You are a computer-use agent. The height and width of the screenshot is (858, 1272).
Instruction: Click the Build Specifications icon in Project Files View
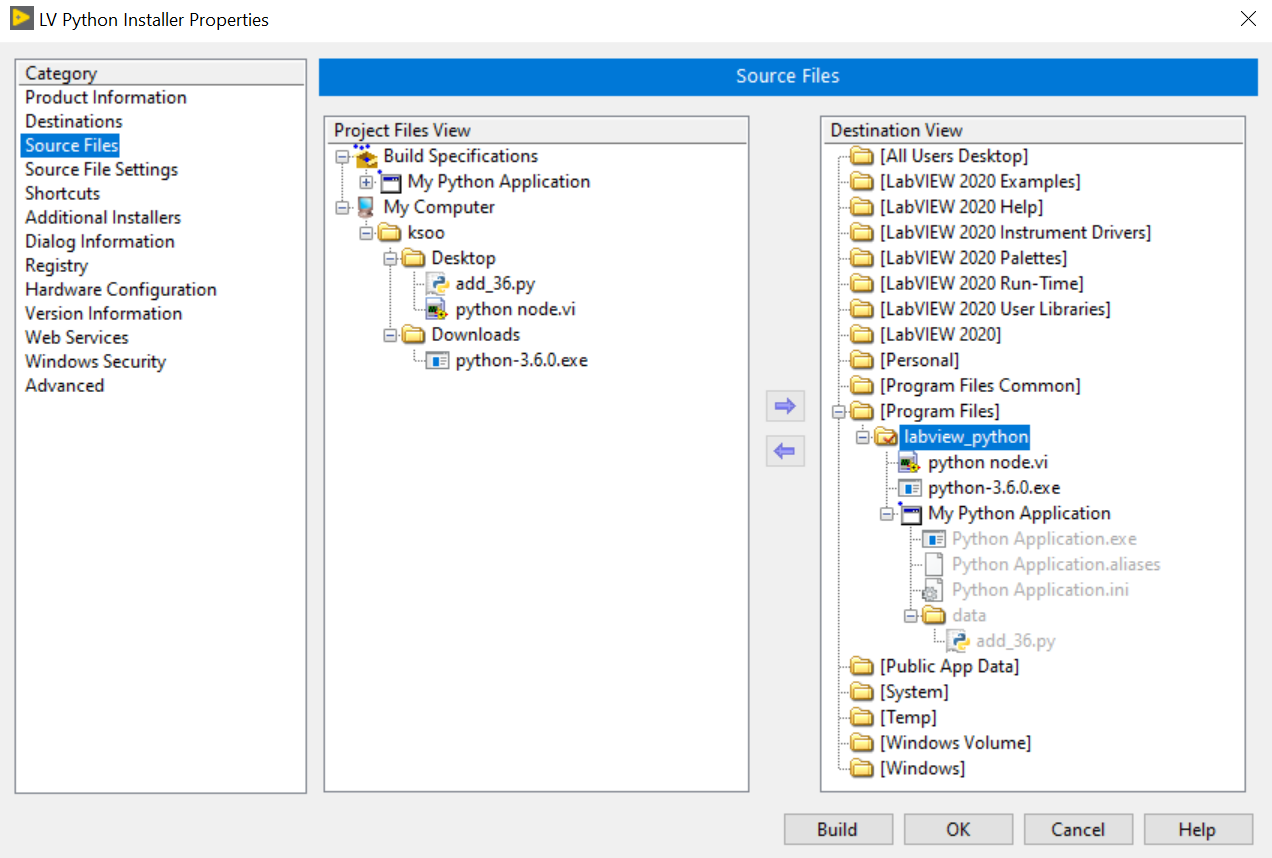(367, 156)
